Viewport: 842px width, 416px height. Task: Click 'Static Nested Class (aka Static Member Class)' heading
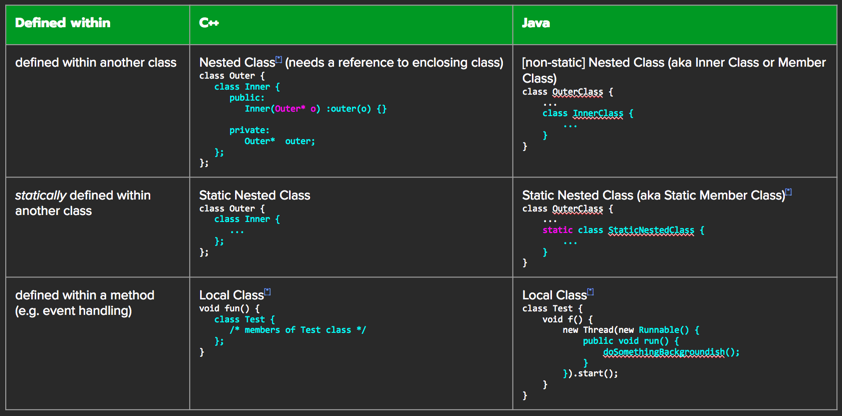(654, 195)
